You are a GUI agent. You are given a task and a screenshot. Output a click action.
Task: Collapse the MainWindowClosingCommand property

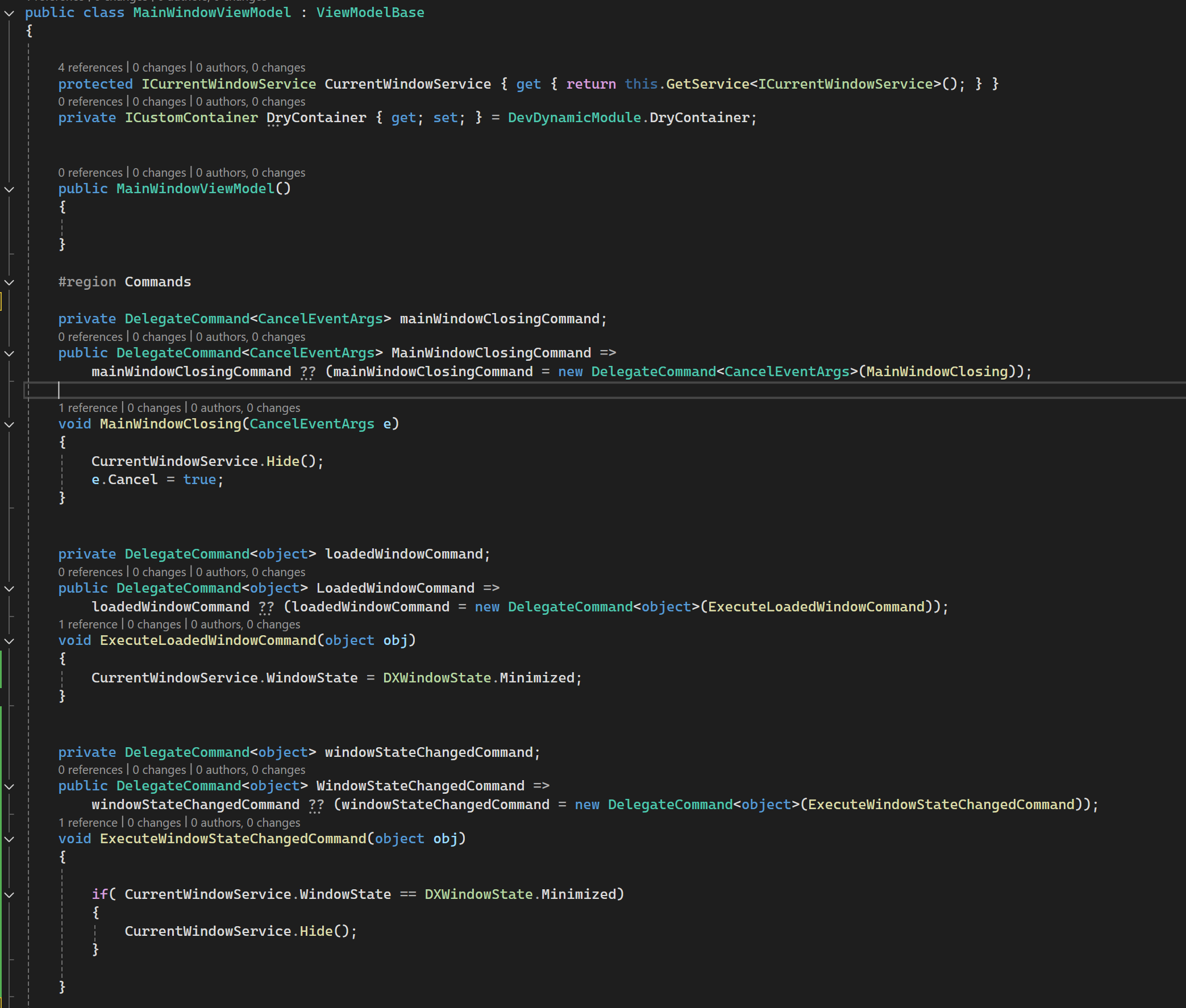coord(9,354)
